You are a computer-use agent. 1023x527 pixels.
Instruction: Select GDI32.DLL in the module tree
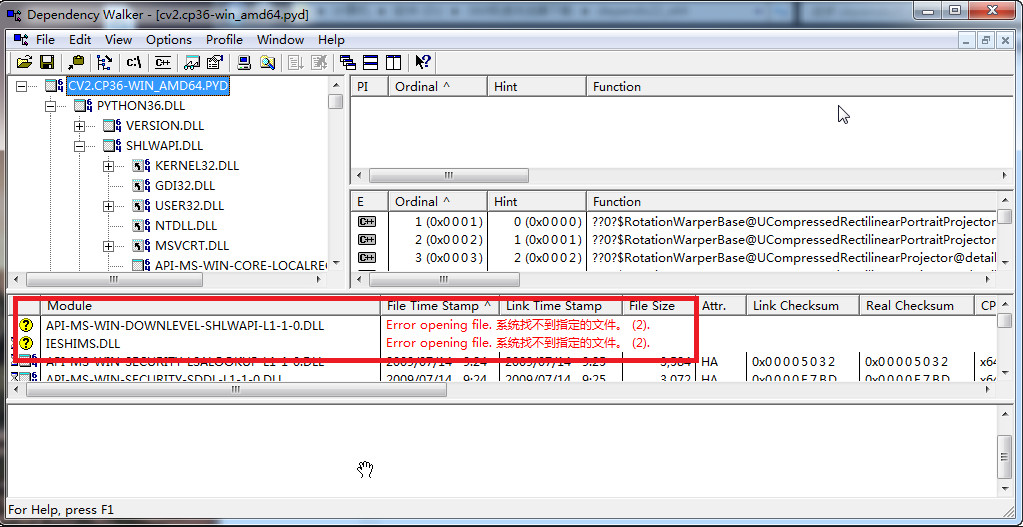tap(185, 186)
